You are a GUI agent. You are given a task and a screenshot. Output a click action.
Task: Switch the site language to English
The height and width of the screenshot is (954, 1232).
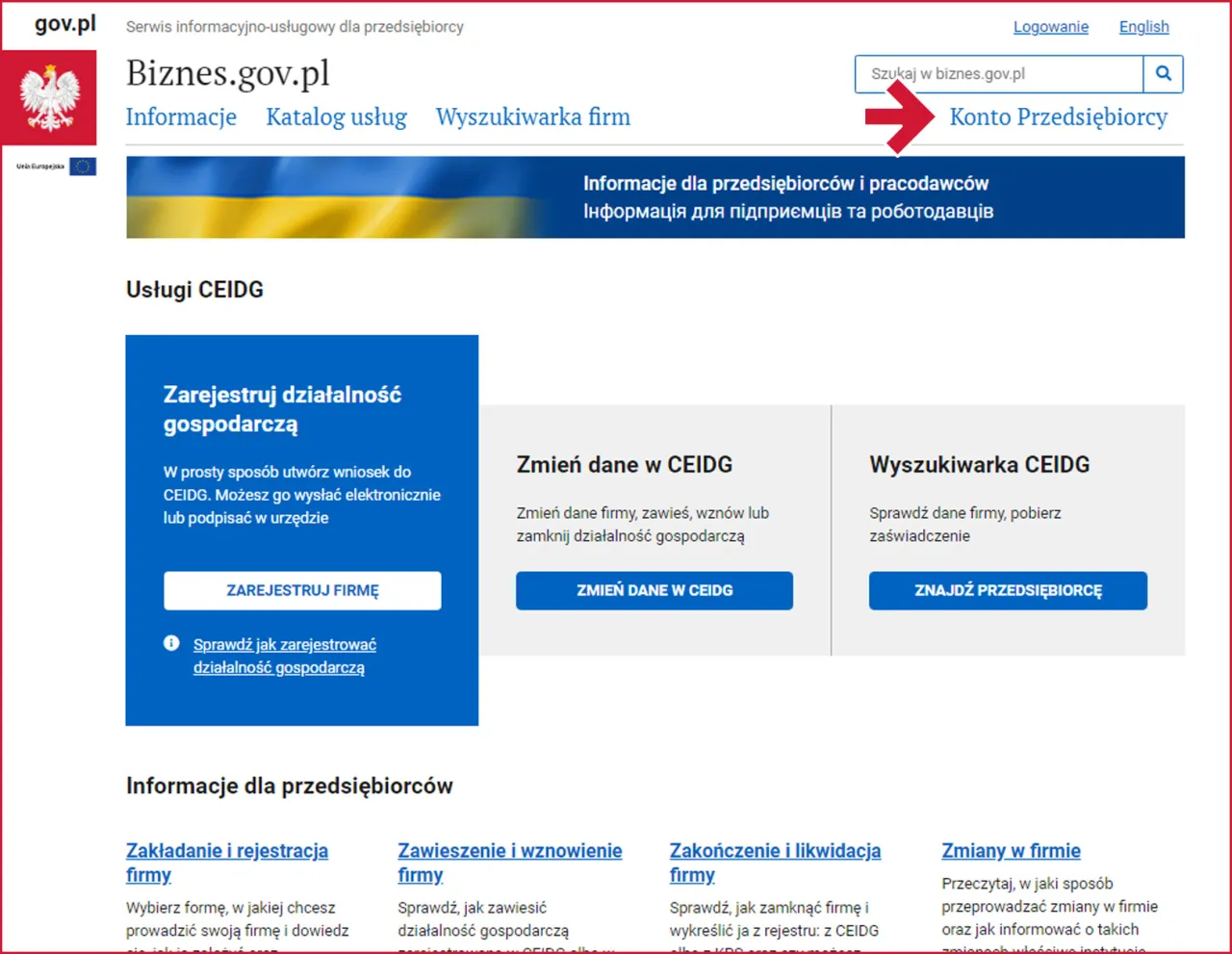[1143, 26]
